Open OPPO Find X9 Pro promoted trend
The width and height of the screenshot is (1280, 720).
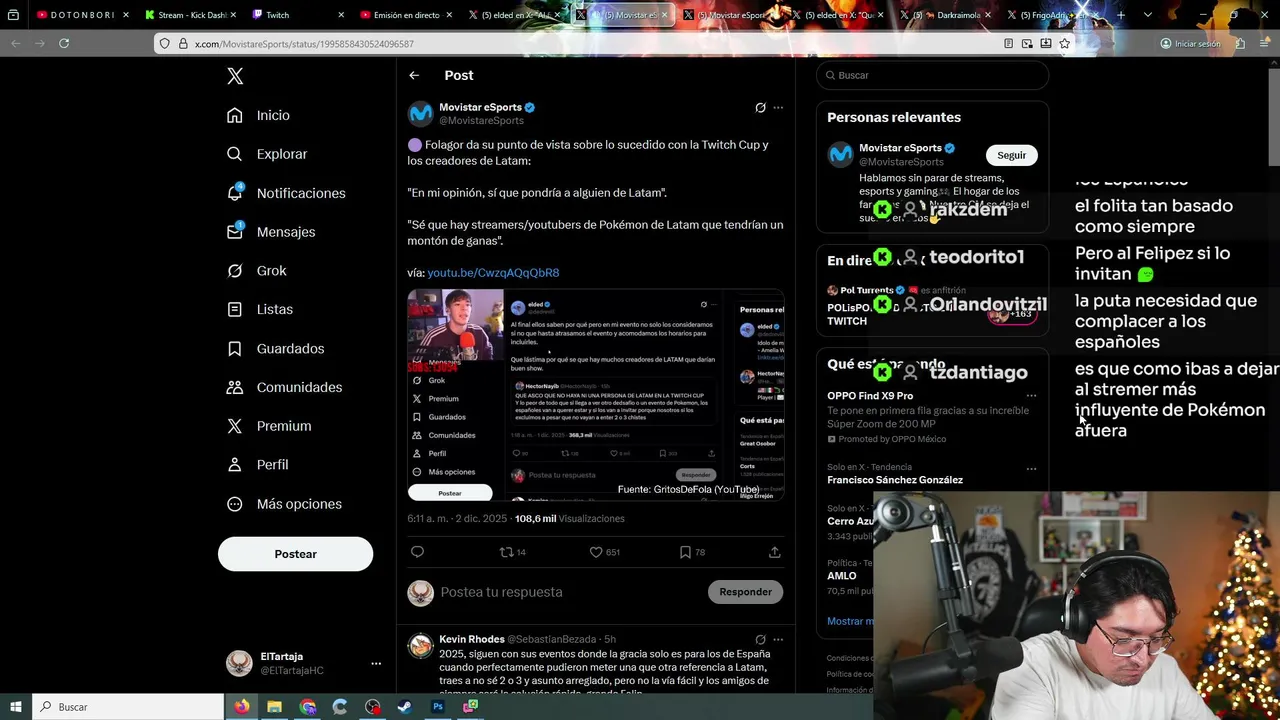point(870,396)
